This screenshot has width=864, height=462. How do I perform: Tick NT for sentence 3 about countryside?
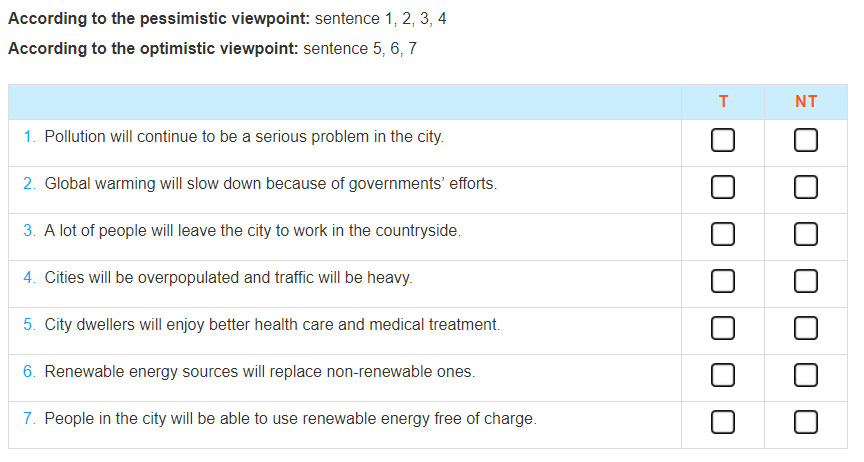[x=805, y=234]
